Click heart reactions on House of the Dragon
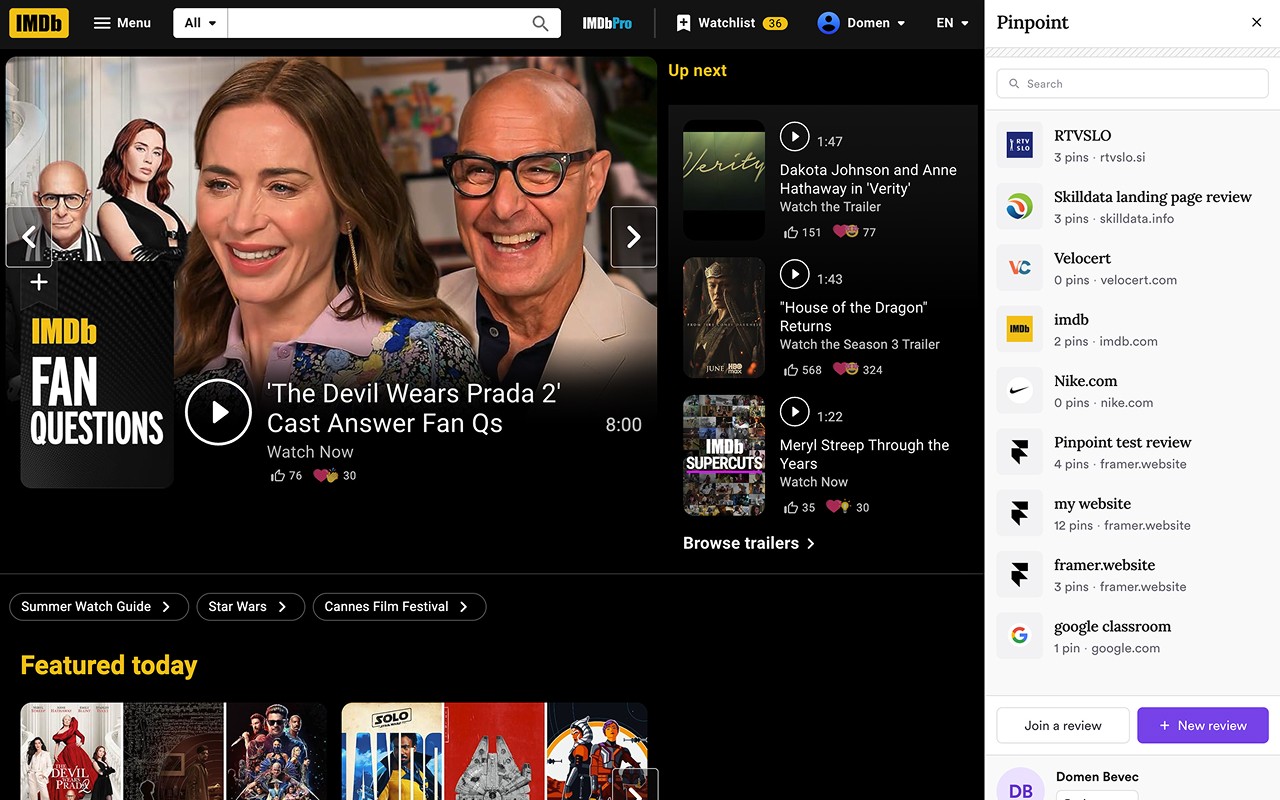Image resolution: width=1280 pixels, height=800 pixels. pyautogui.click(x=858, y=370)
